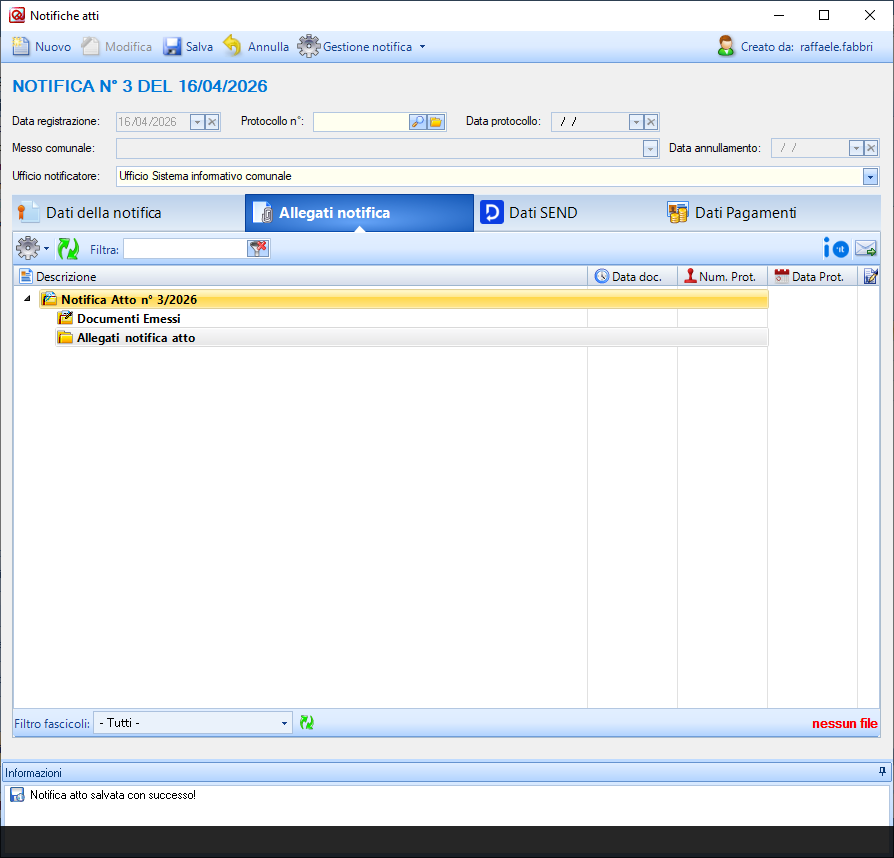
Task: Type in the Filtra input field
Action: click(x=185, y=249)
